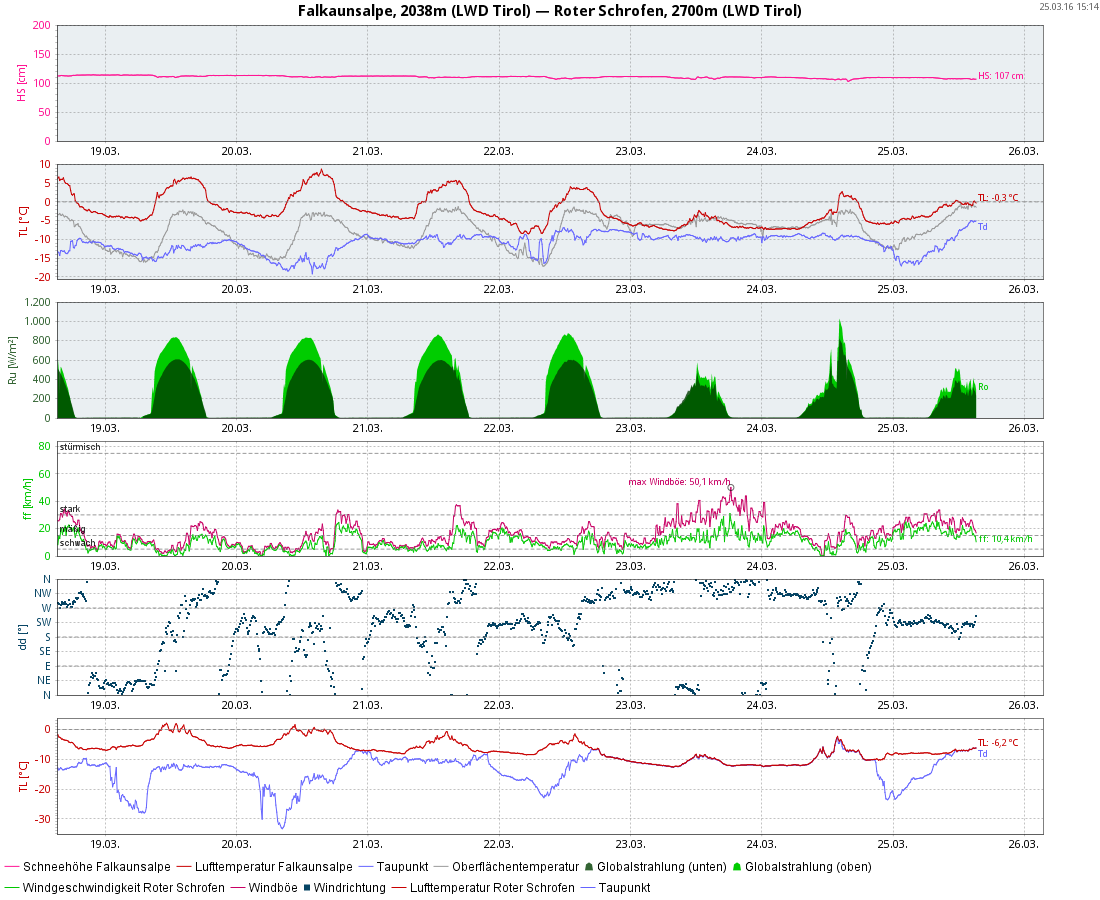
Task: Select the Globalstrahlung (oben) legend label
Action: tap(808, 867)
